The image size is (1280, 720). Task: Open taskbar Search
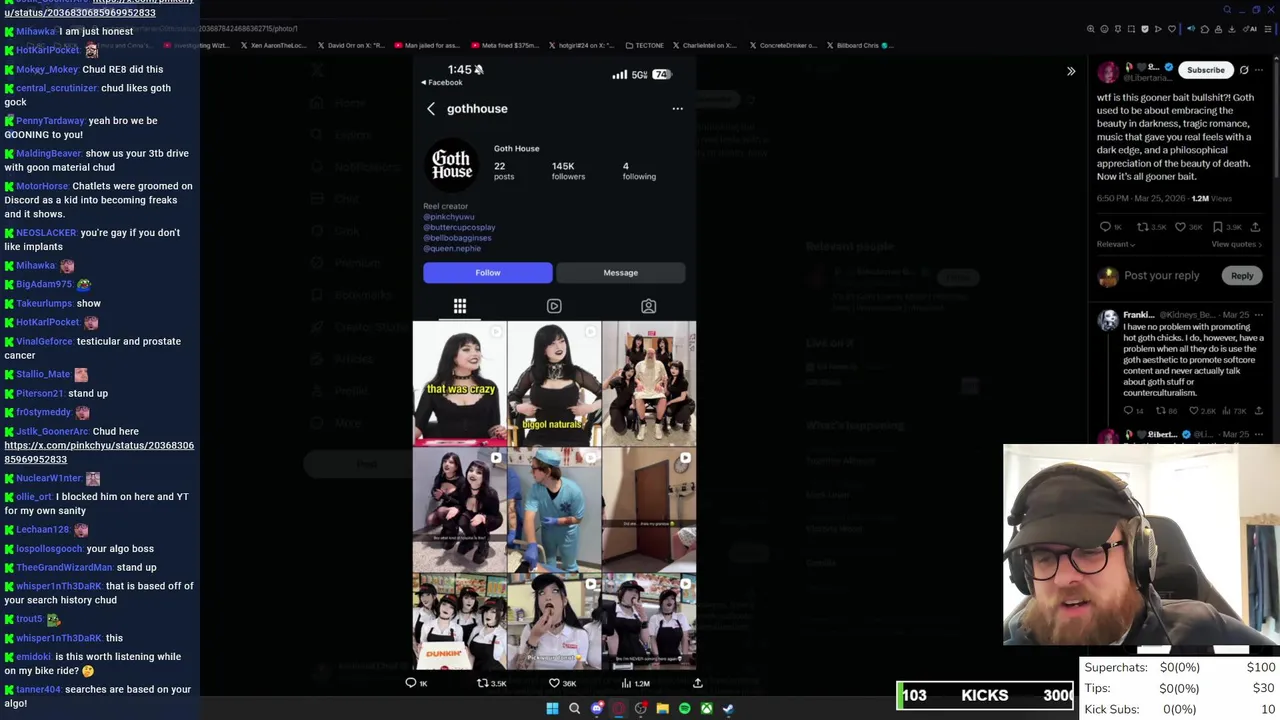point(574,709)
